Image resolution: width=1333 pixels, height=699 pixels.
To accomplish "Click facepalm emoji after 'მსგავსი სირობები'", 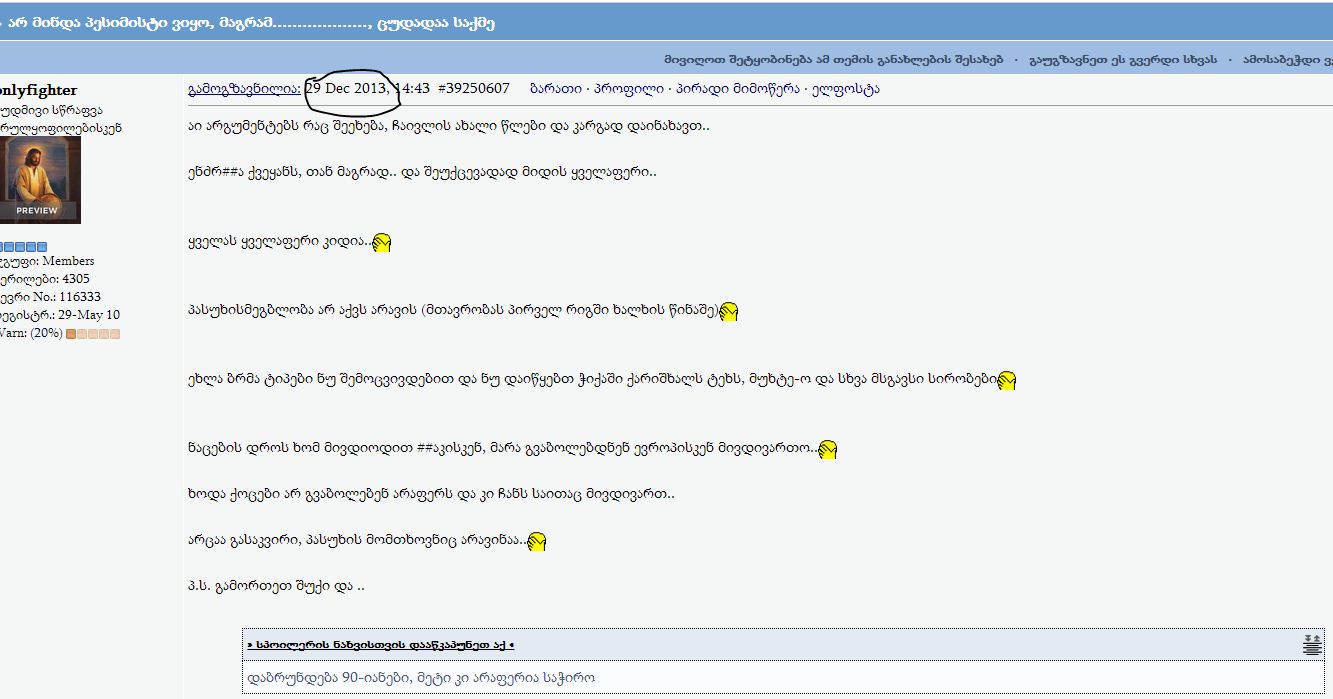I will pyautogui.click(x=1007, y=380).
